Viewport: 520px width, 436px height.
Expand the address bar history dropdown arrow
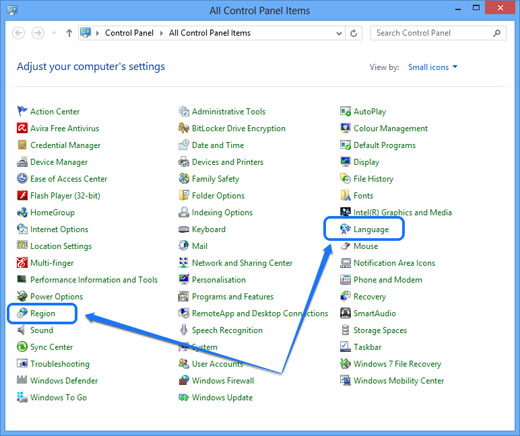click(x=339, y=33)
